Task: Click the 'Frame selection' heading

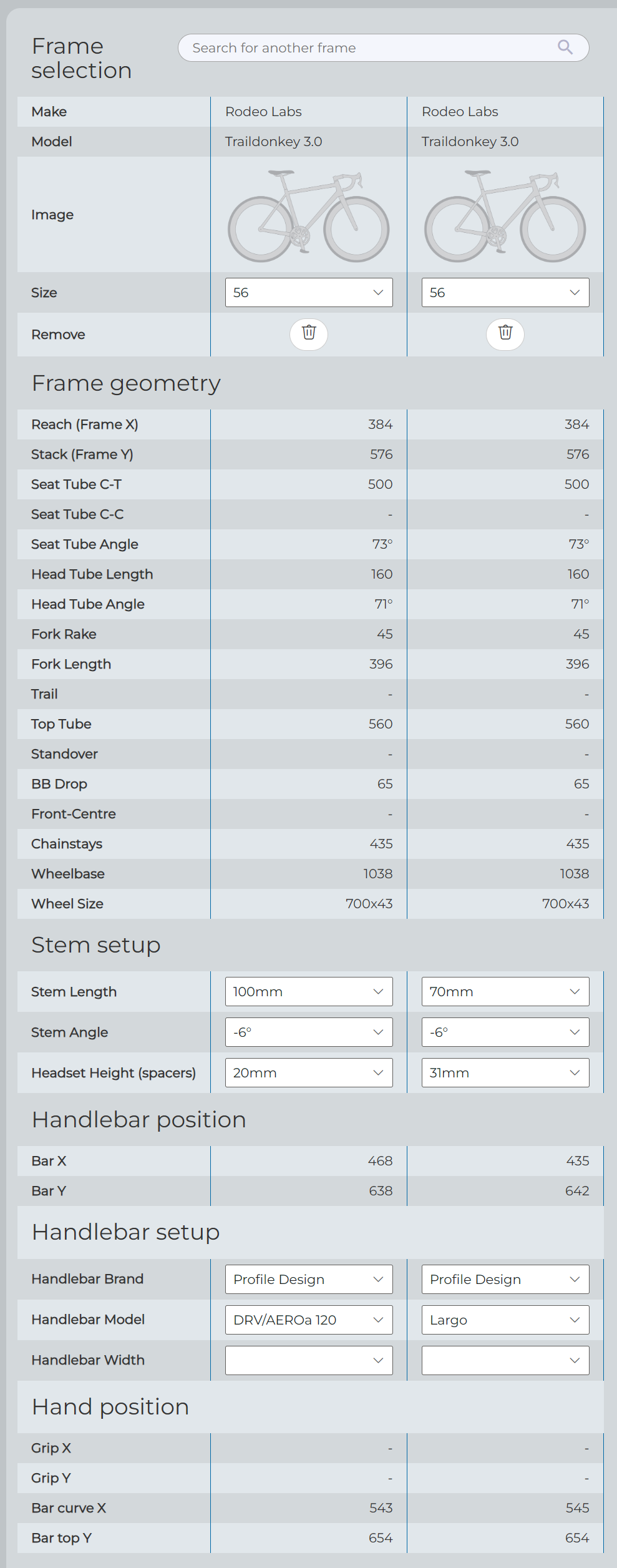Action: tap(82, 59)
